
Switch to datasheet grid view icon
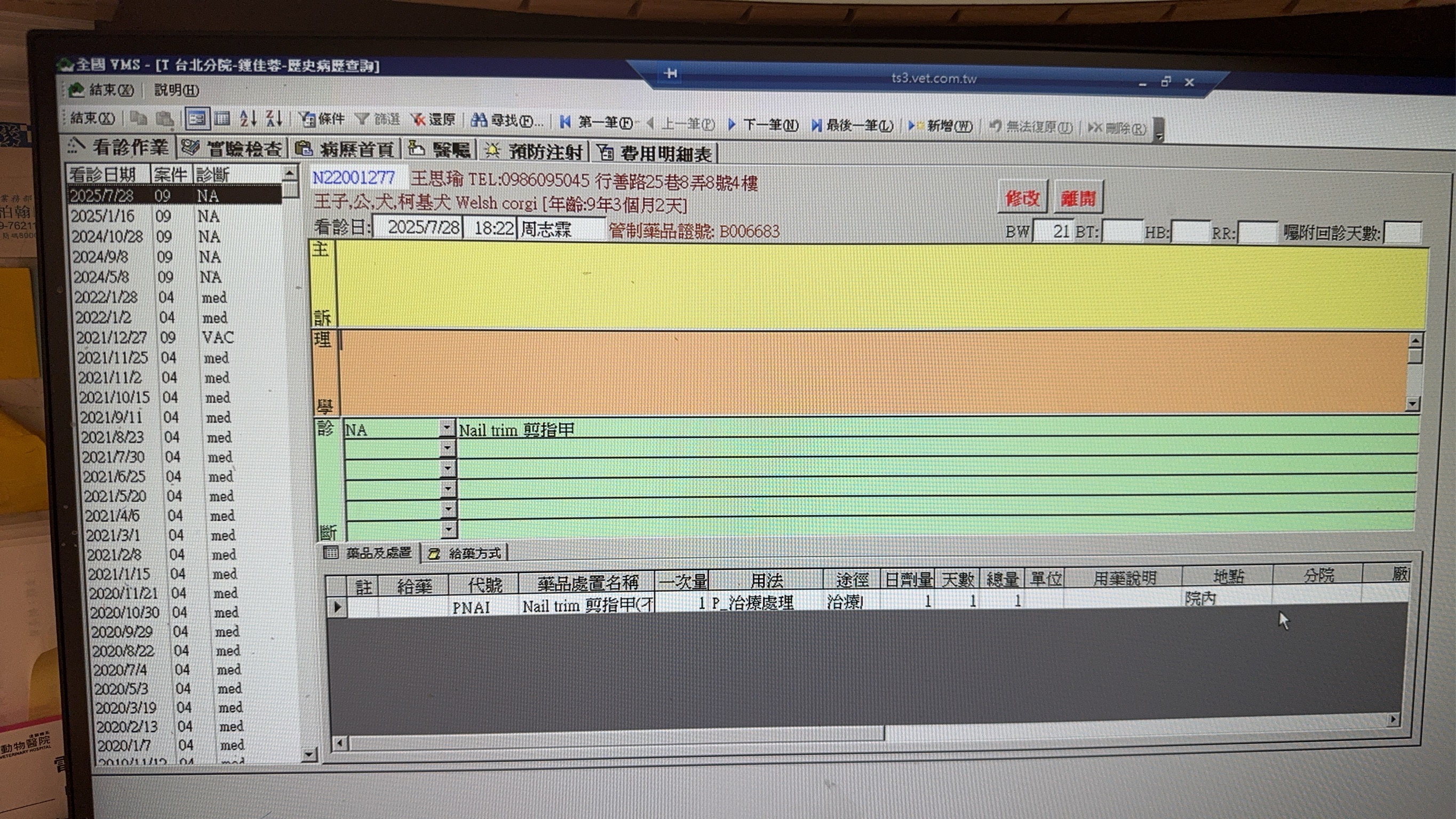coord(222,118)
